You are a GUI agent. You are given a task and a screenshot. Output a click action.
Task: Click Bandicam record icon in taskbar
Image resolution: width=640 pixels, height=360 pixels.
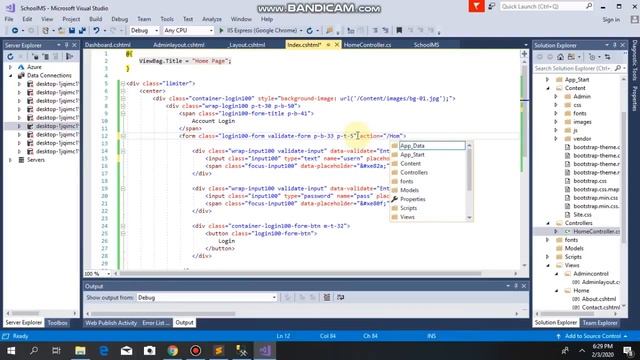point(196,351)
